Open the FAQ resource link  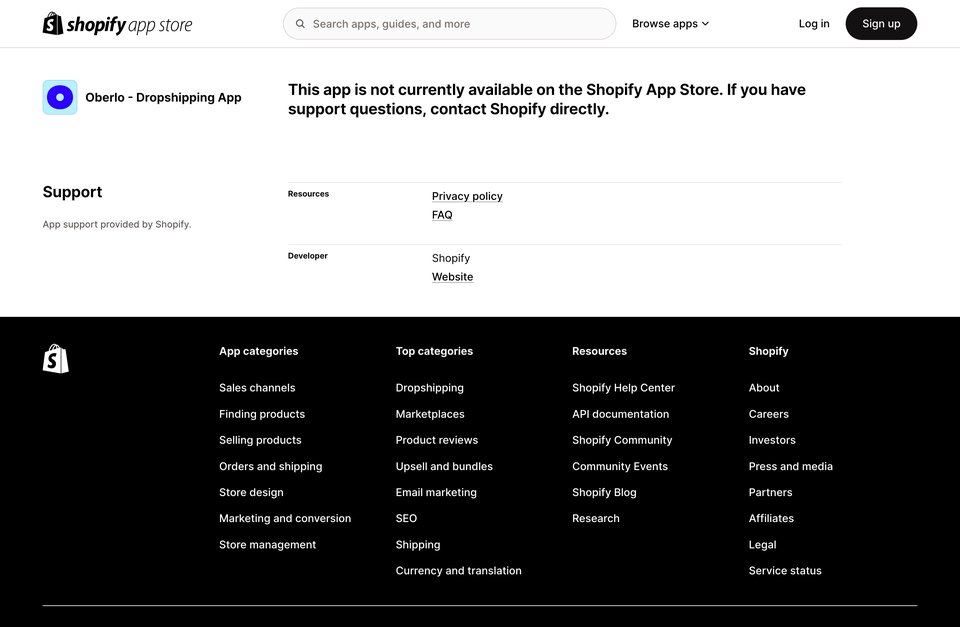[x=442, y=215]
